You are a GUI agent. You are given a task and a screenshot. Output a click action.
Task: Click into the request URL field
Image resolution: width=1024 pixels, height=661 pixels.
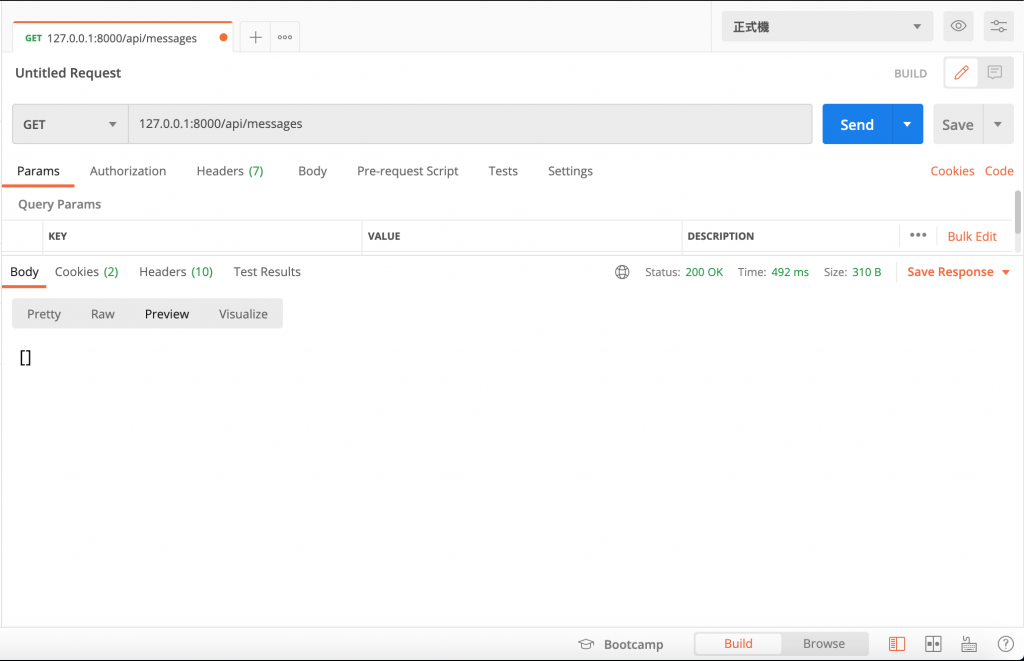(470, 124)
